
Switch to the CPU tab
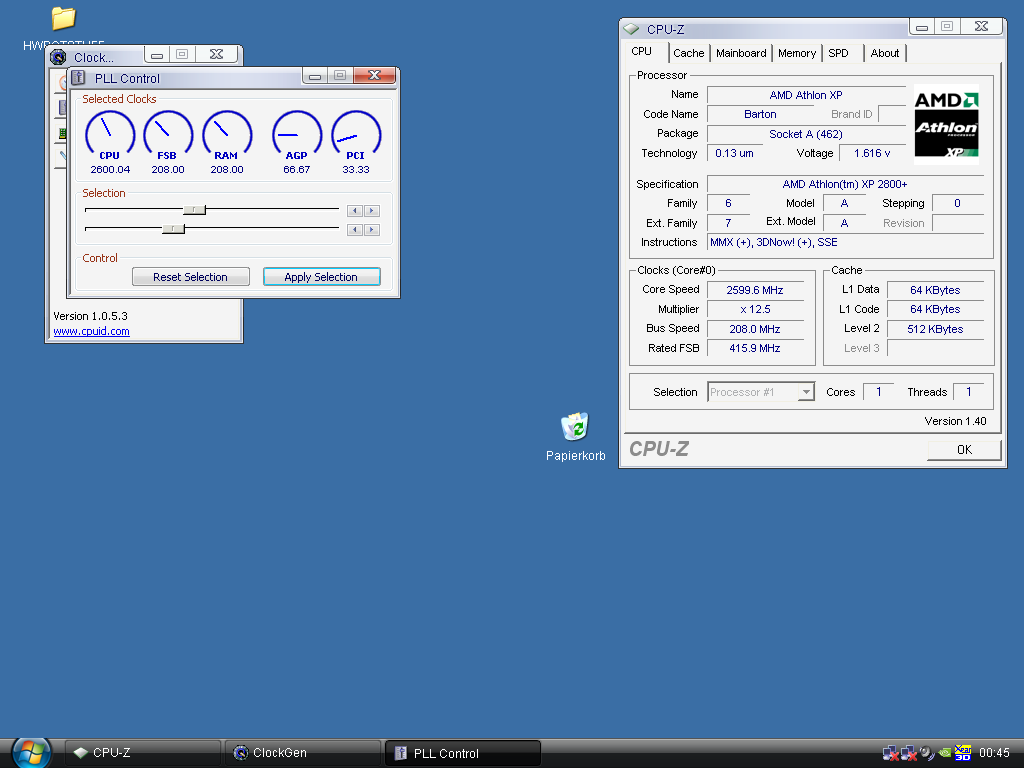point(641,51)
